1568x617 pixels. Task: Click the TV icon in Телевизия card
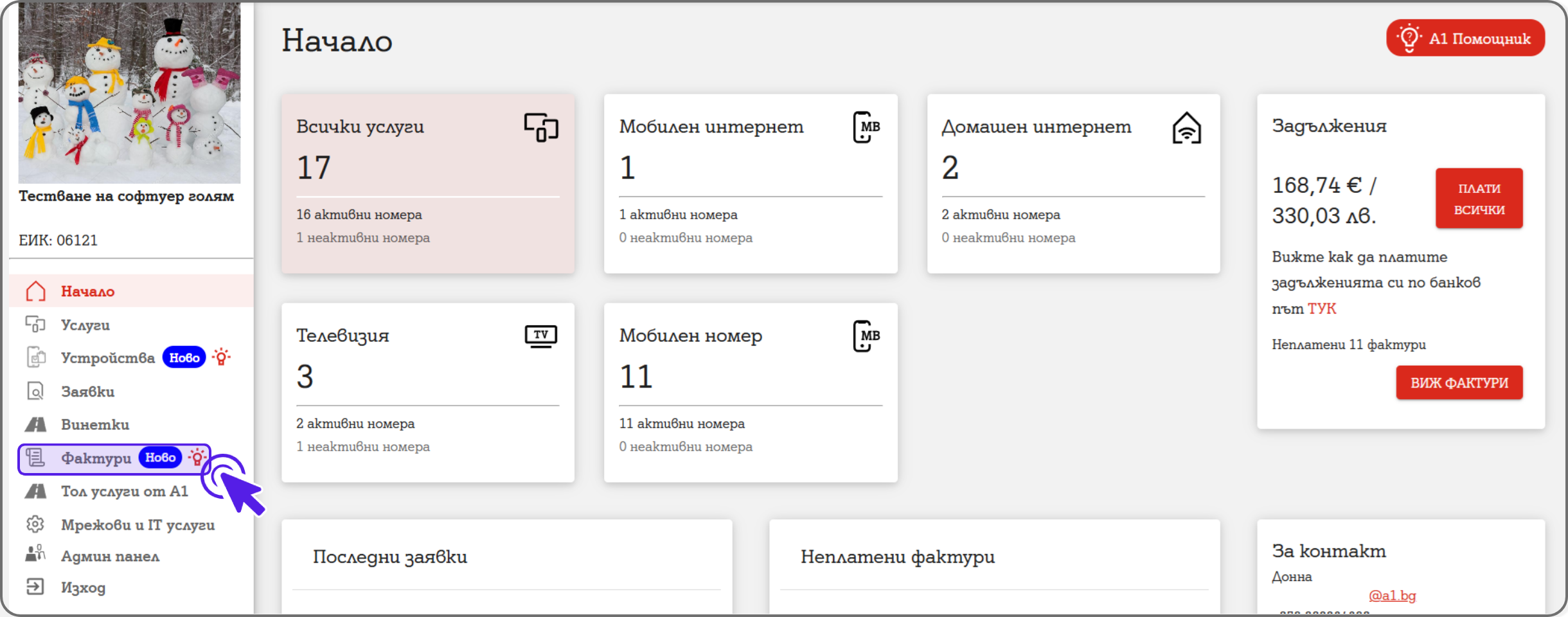(540, 336)
